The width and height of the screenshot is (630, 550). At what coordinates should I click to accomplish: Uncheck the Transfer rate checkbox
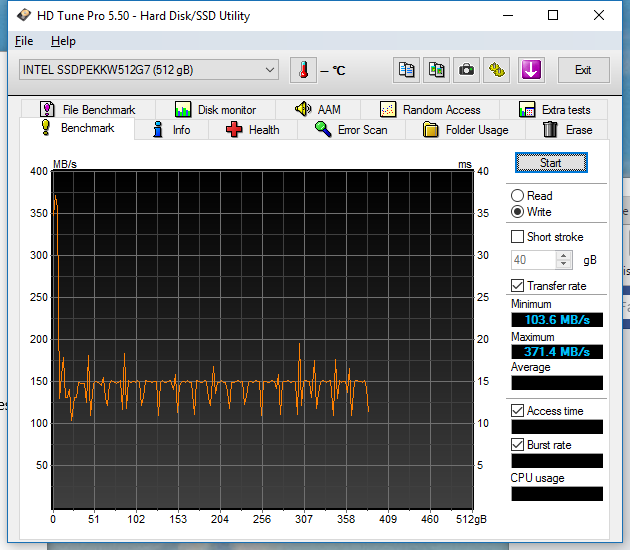[517, 286]
